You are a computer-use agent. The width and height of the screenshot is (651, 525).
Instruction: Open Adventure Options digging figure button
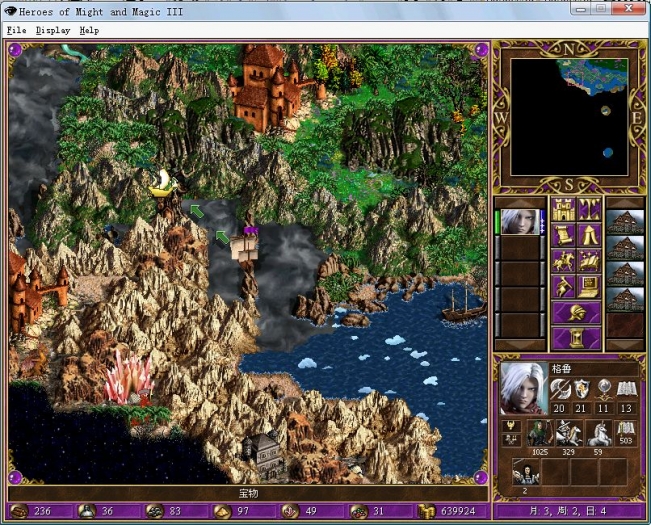(x=563, y=287)
